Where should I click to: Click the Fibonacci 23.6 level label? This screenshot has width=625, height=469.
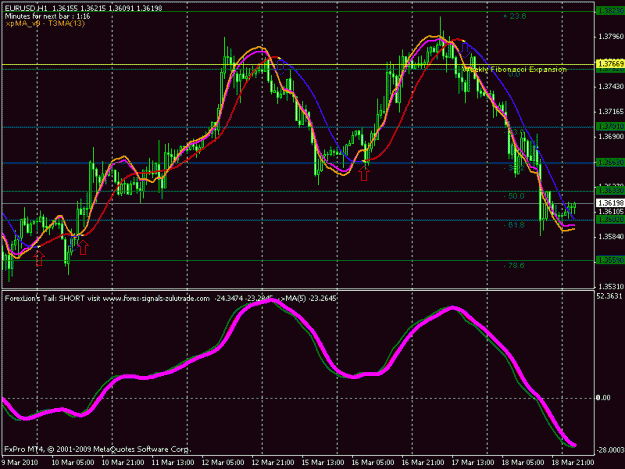[515, 16]
